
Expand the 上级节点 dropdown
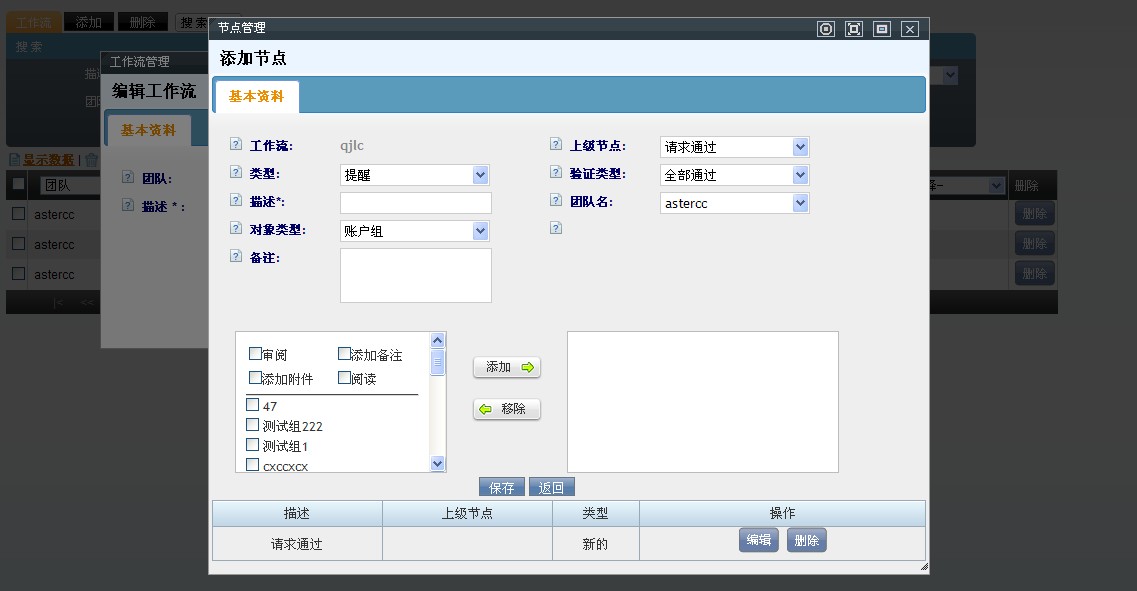tap(734, 147)
